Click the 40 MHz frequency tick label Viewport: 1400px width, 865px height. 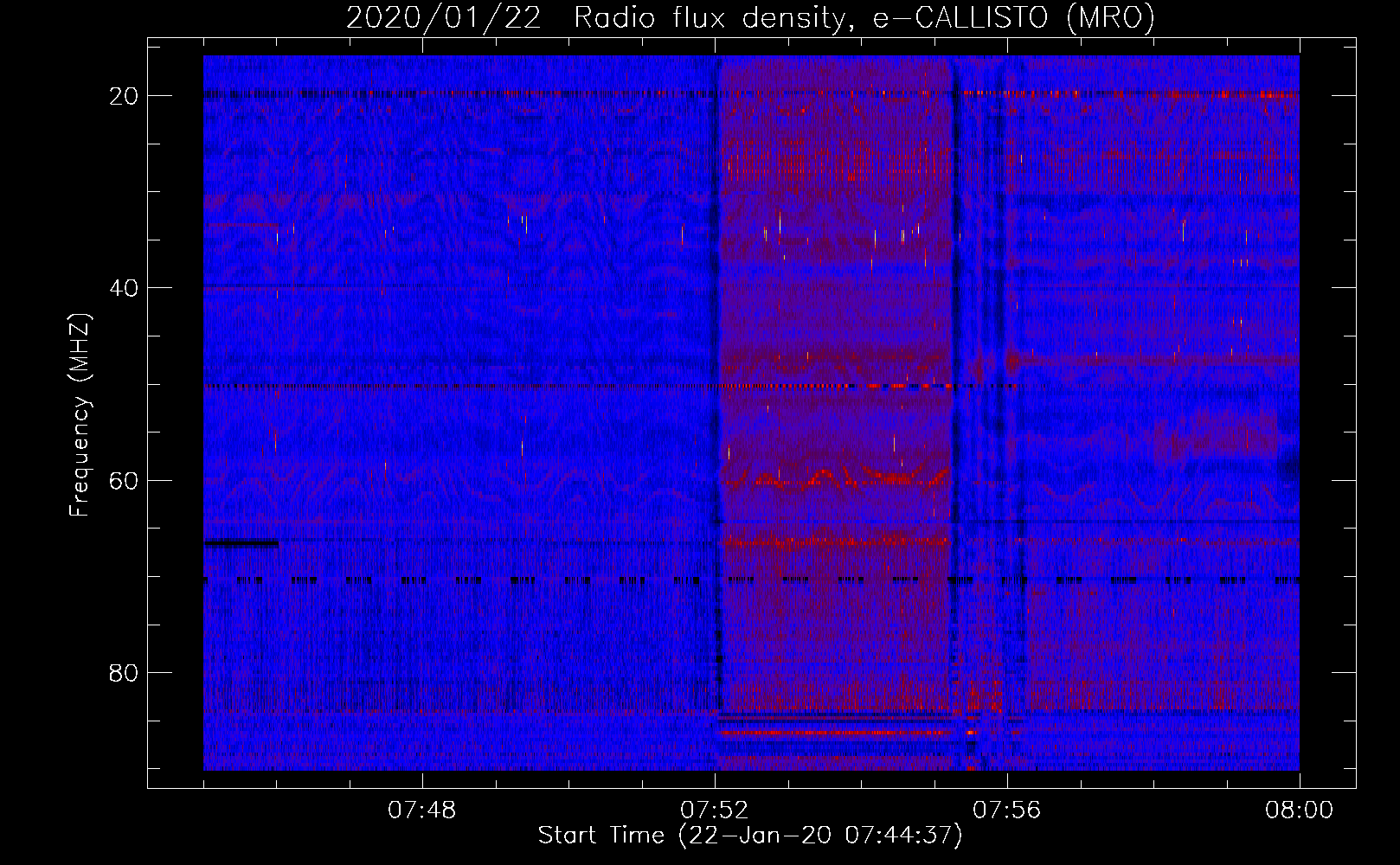click(124, 288)
